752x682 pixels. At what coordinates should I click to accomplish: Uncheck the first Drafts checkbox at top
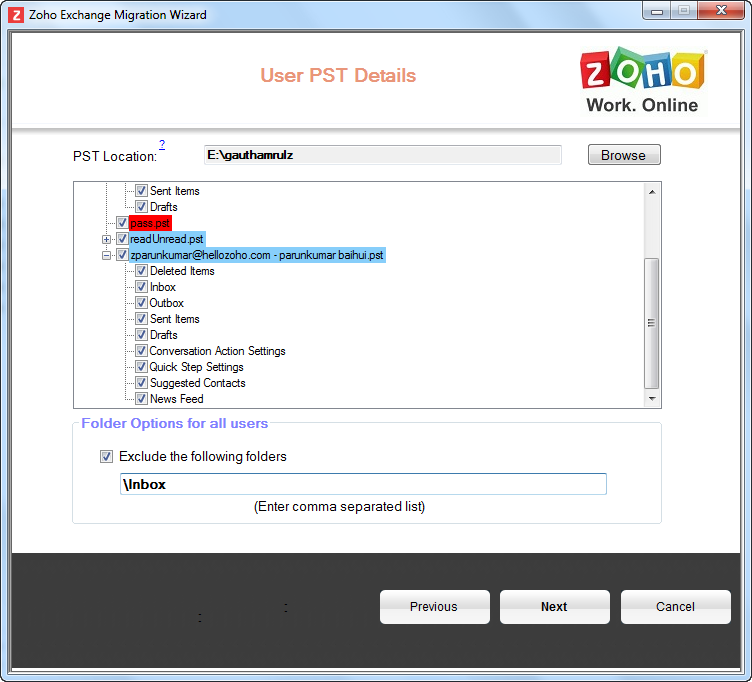(x=141, y=207)
